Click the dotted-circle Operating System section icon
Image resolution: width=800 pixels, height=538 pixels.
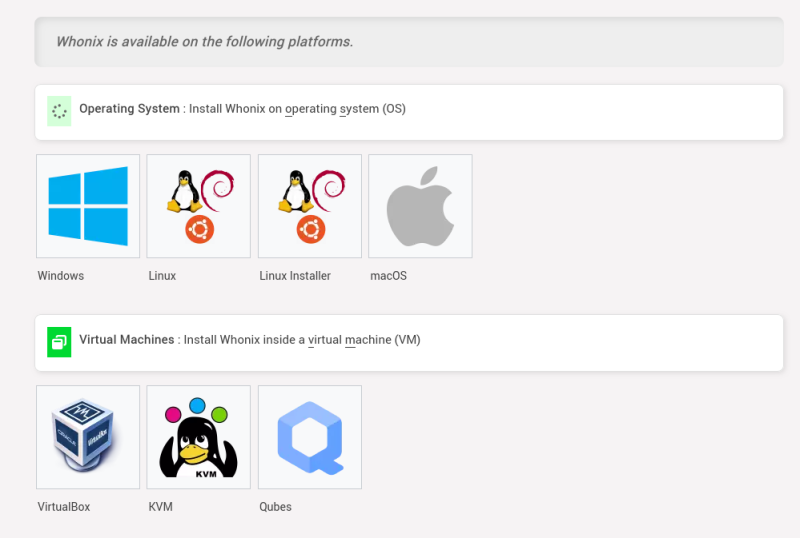pos(59,111)
